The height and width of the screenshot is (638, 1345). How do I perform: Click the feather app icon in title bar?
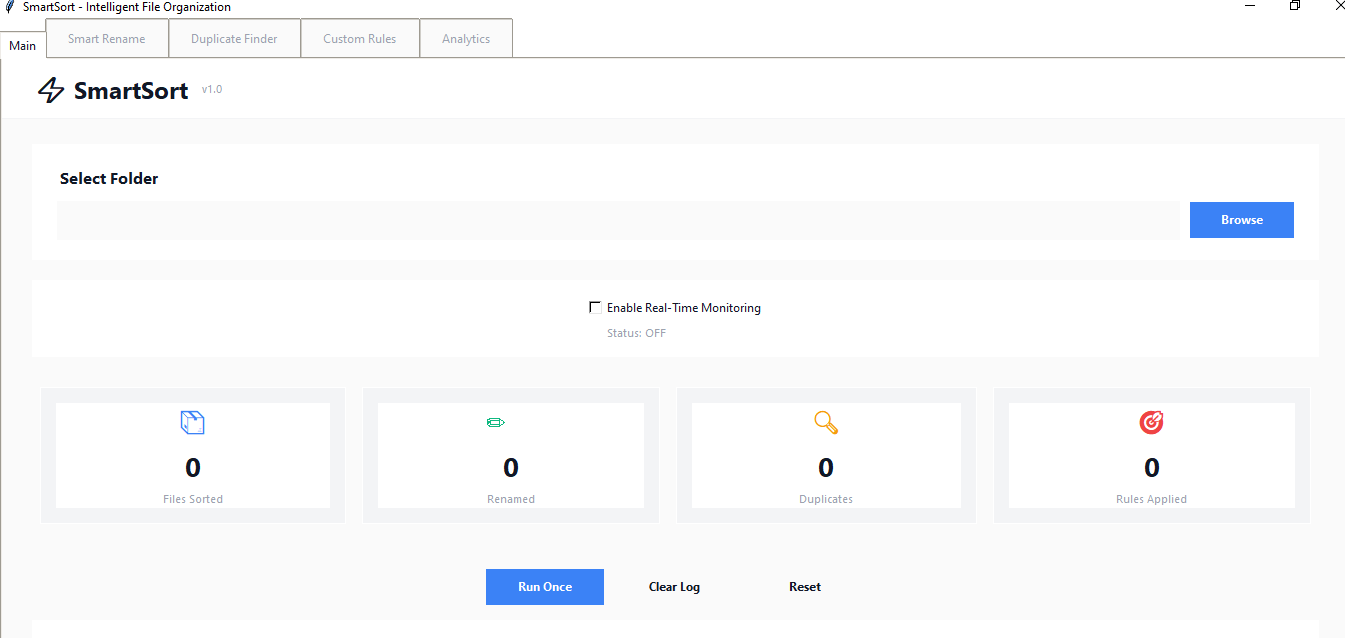(10, 7)
